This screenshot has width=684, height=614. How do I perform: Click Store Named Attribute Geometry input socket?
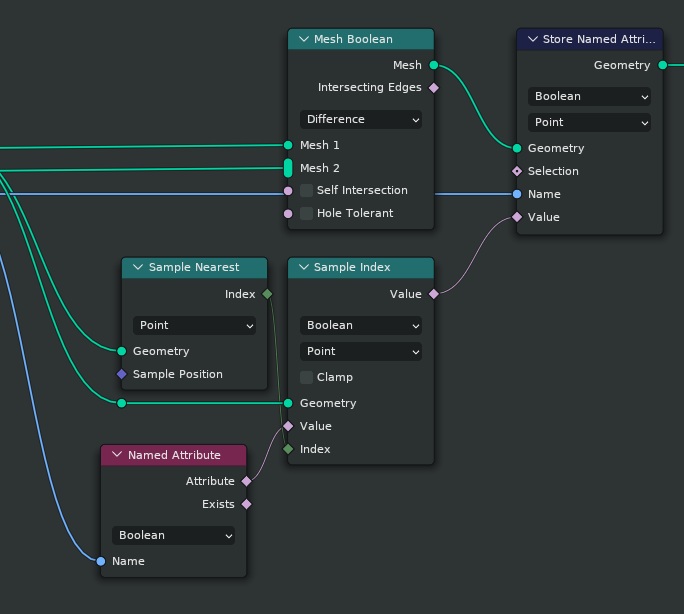517,149
